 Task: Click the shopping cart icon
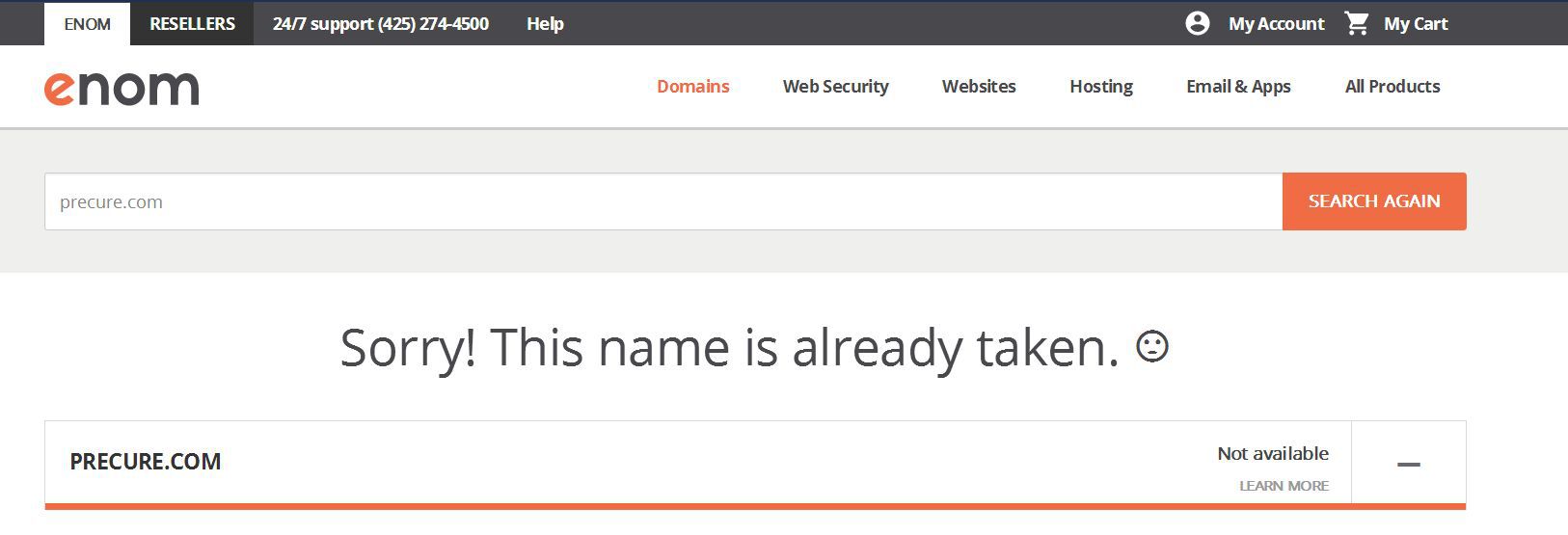(1357, 23)
